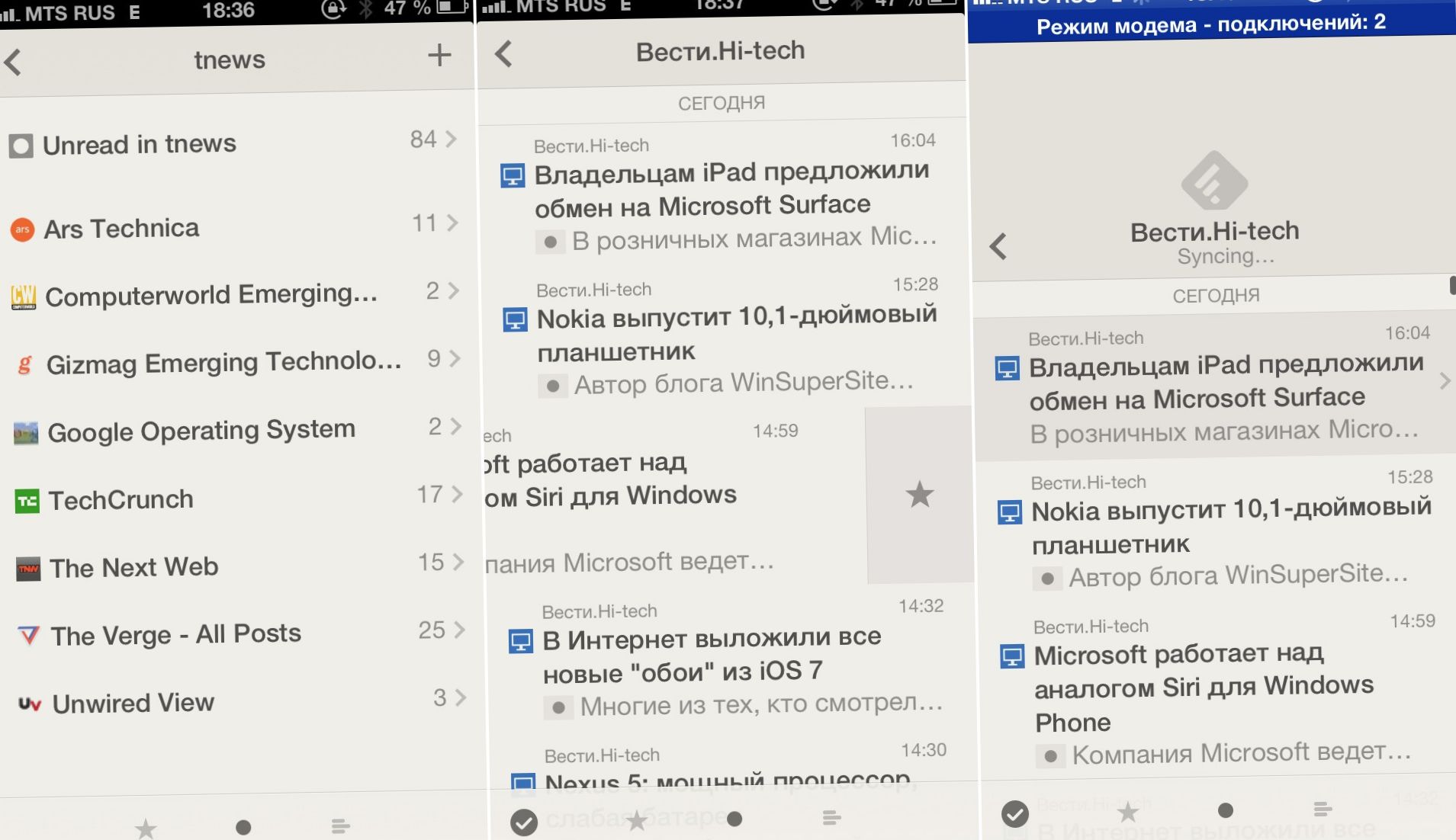
Task: Tap list options icon in middle bottom bar
Action: click(831, 818)
